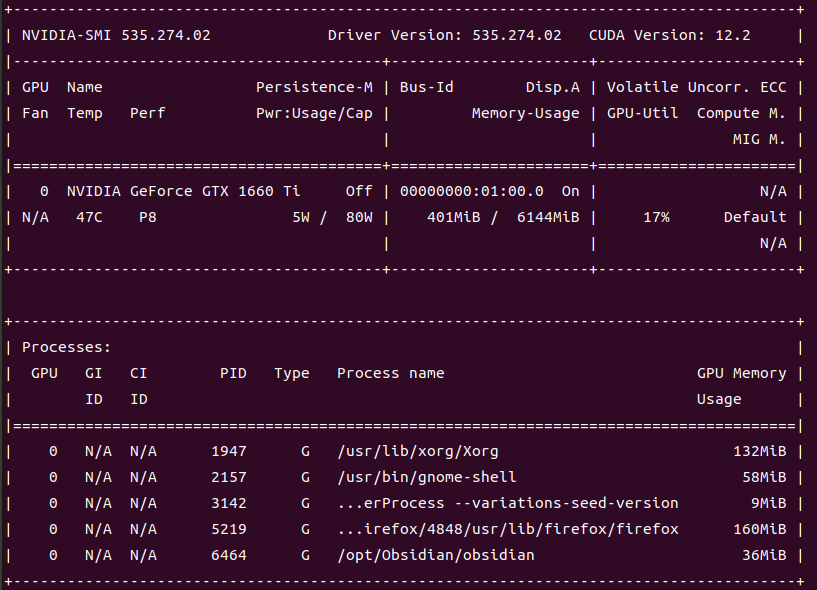Click the GPU-Util header text

[x=642, y=113]
